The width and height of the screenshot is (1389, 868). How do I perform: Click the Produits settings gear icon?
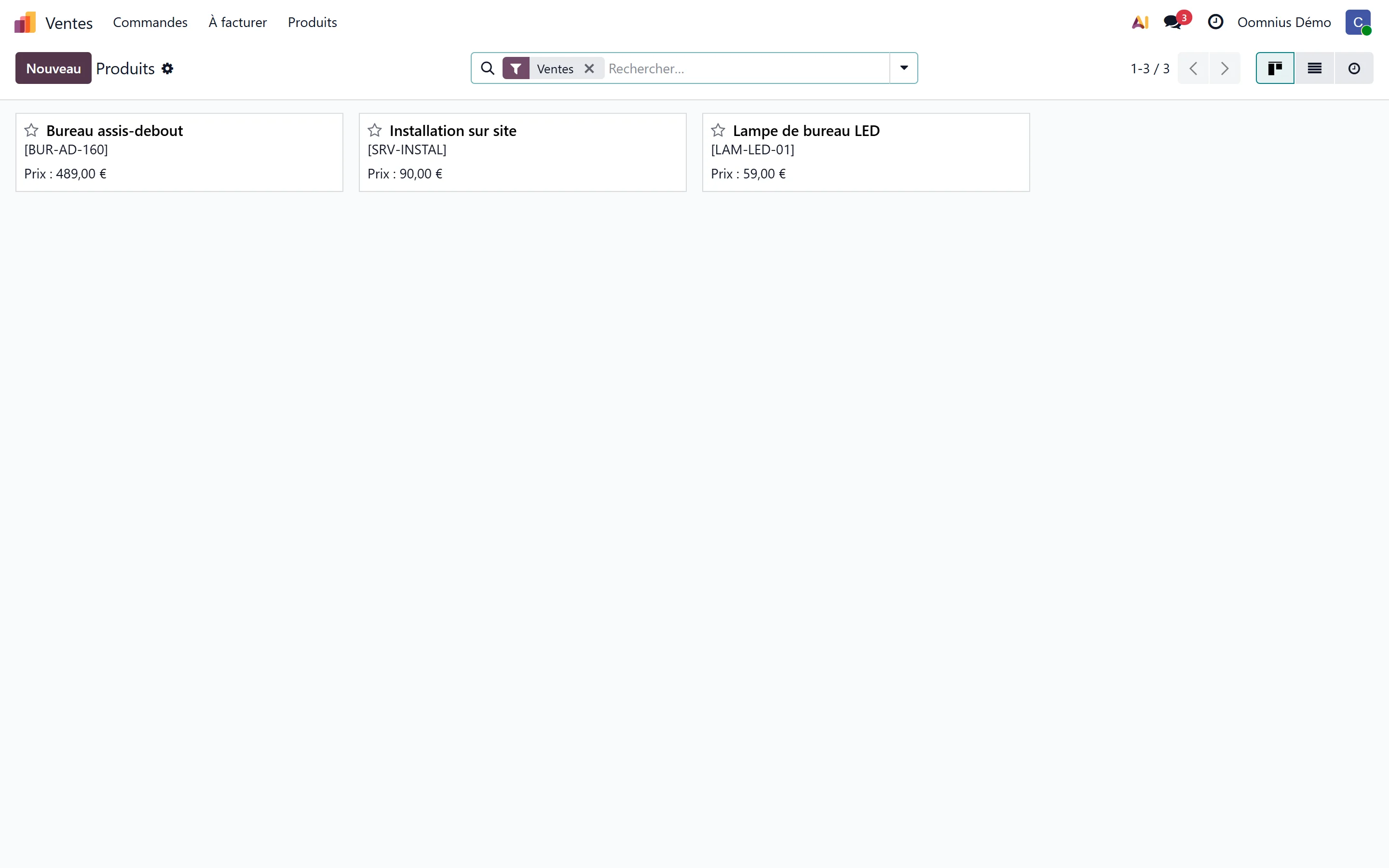coord(167,68)
